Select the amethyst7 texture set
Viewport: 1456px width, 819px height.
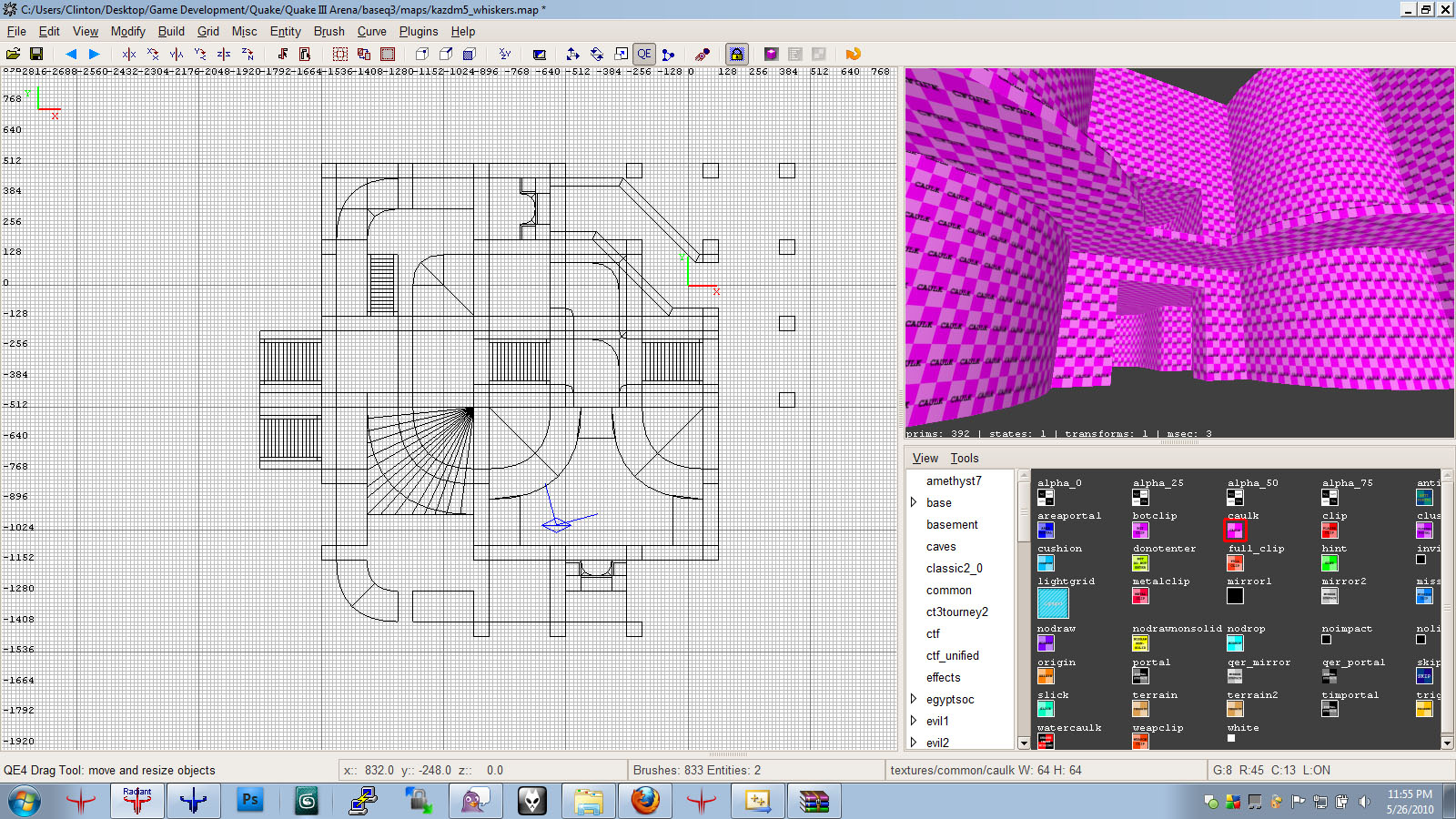pos(954,480)
